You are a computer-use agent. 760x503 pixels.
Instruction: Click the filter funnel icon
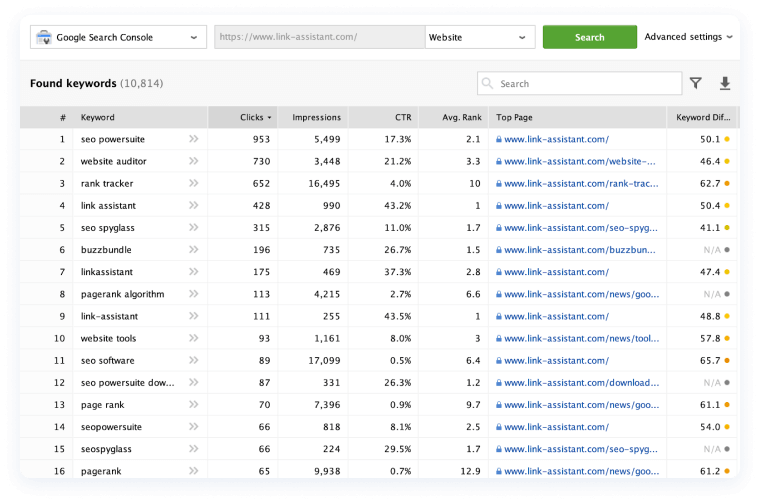(696, 84)
